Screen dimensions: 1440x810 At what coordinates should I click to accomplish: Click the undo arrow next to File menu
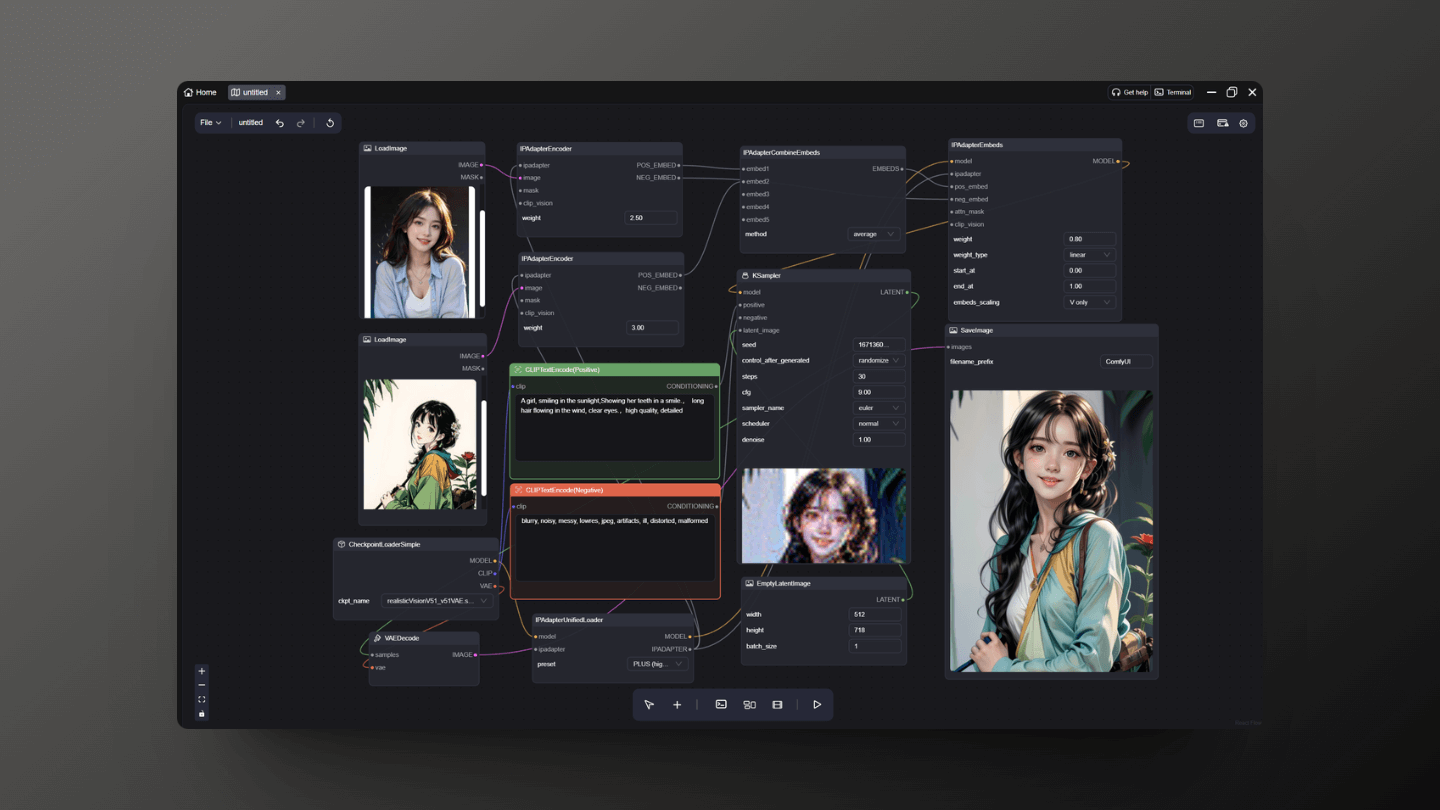tap(281, 122)
